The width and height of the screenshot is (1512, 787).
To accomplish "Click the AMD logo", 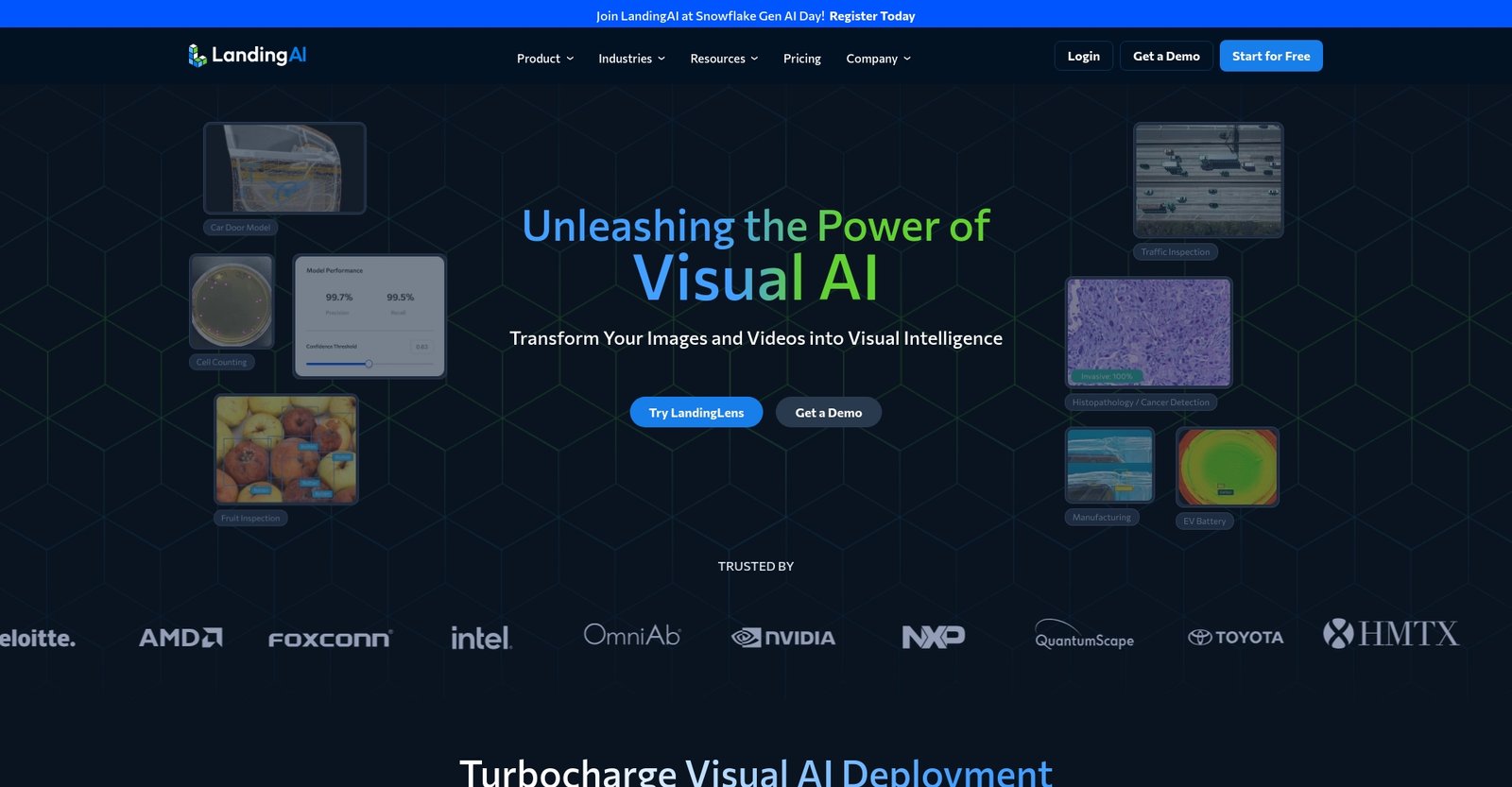I will coord(180,638).
